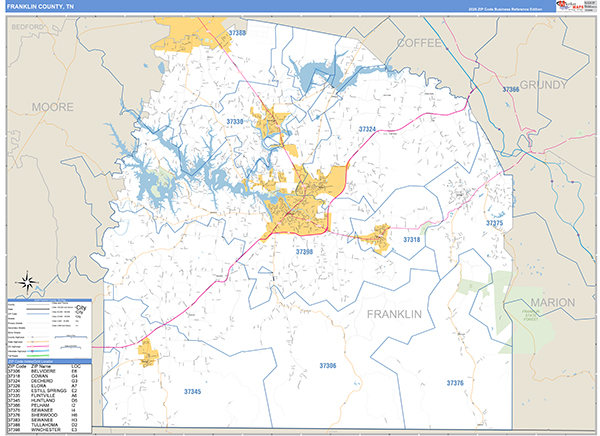Click the GRUNDY county label
The height and width of the screenshot is (436, 600).
[543, 85]
